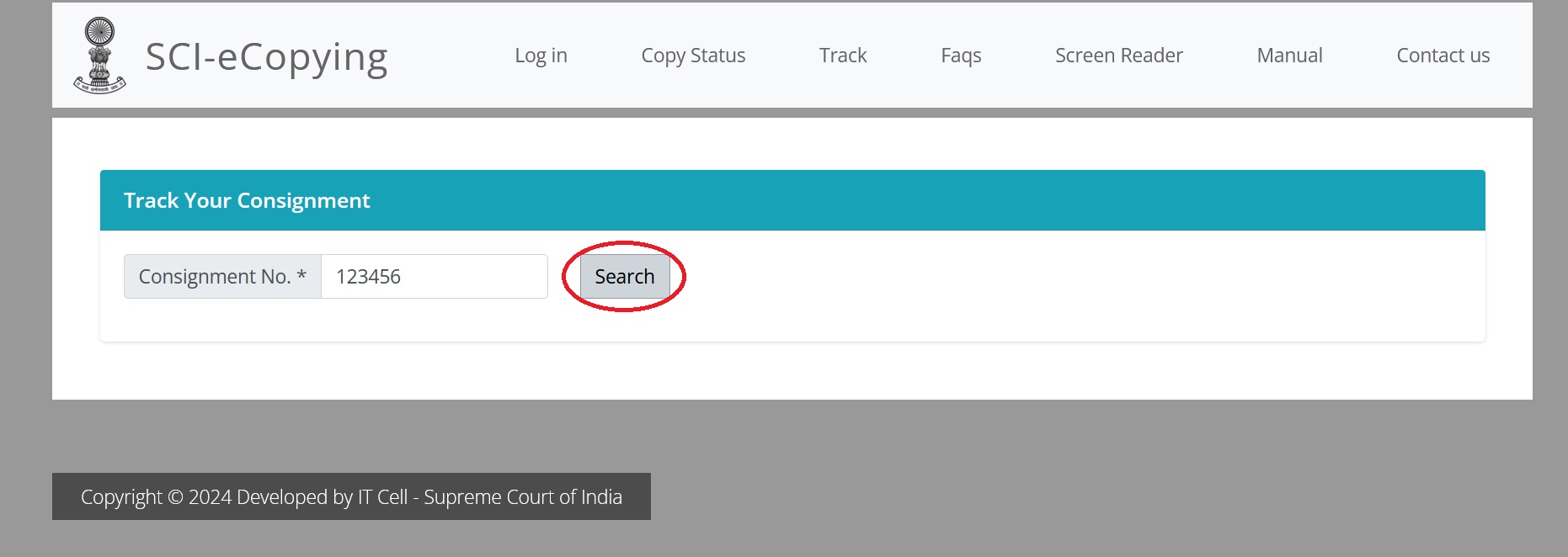Open the SCI-eCopying home title link
1568x557 pixels.
pyautogui.click(x=266, y=57)
